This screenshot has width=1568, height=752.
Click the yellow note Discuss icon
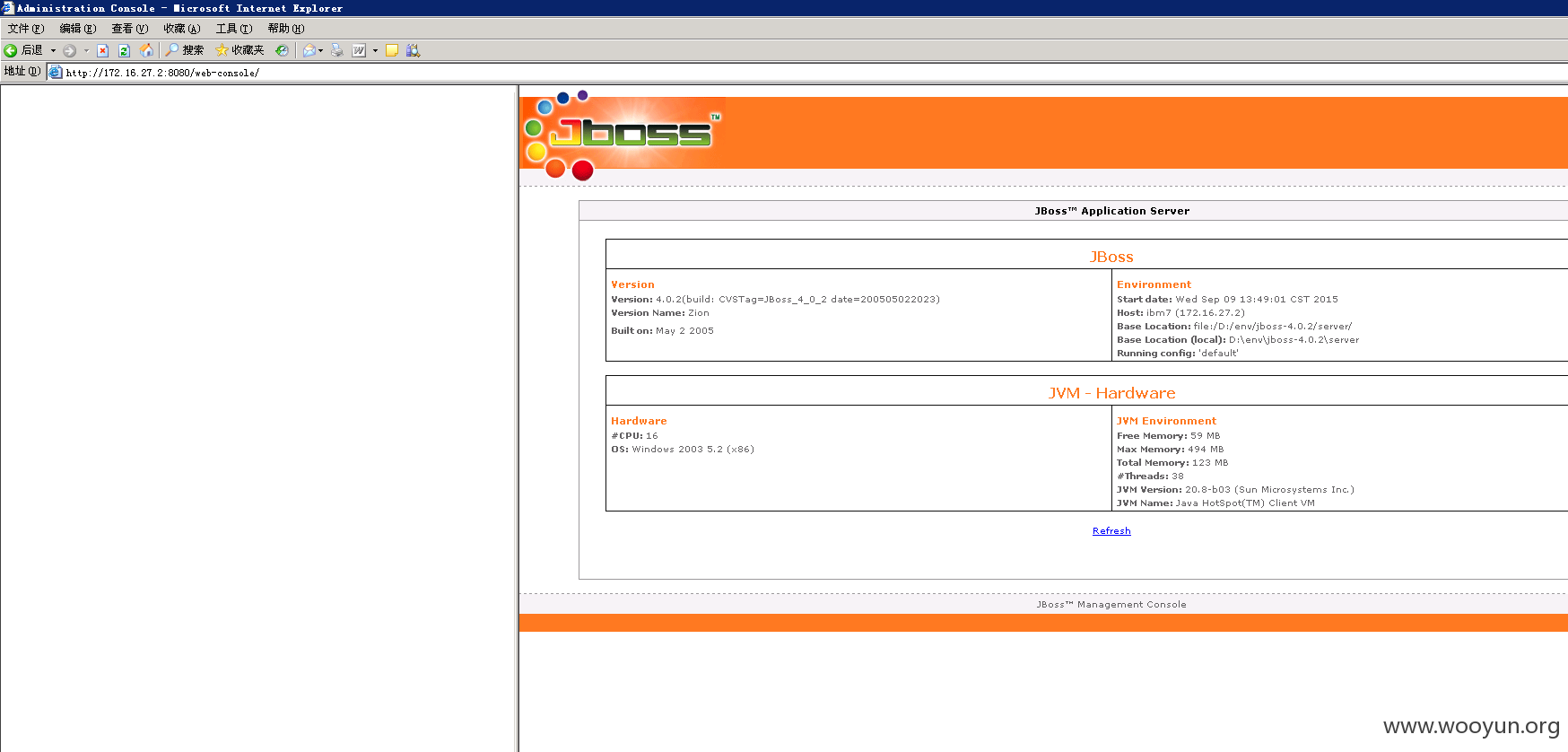(391, 50)
